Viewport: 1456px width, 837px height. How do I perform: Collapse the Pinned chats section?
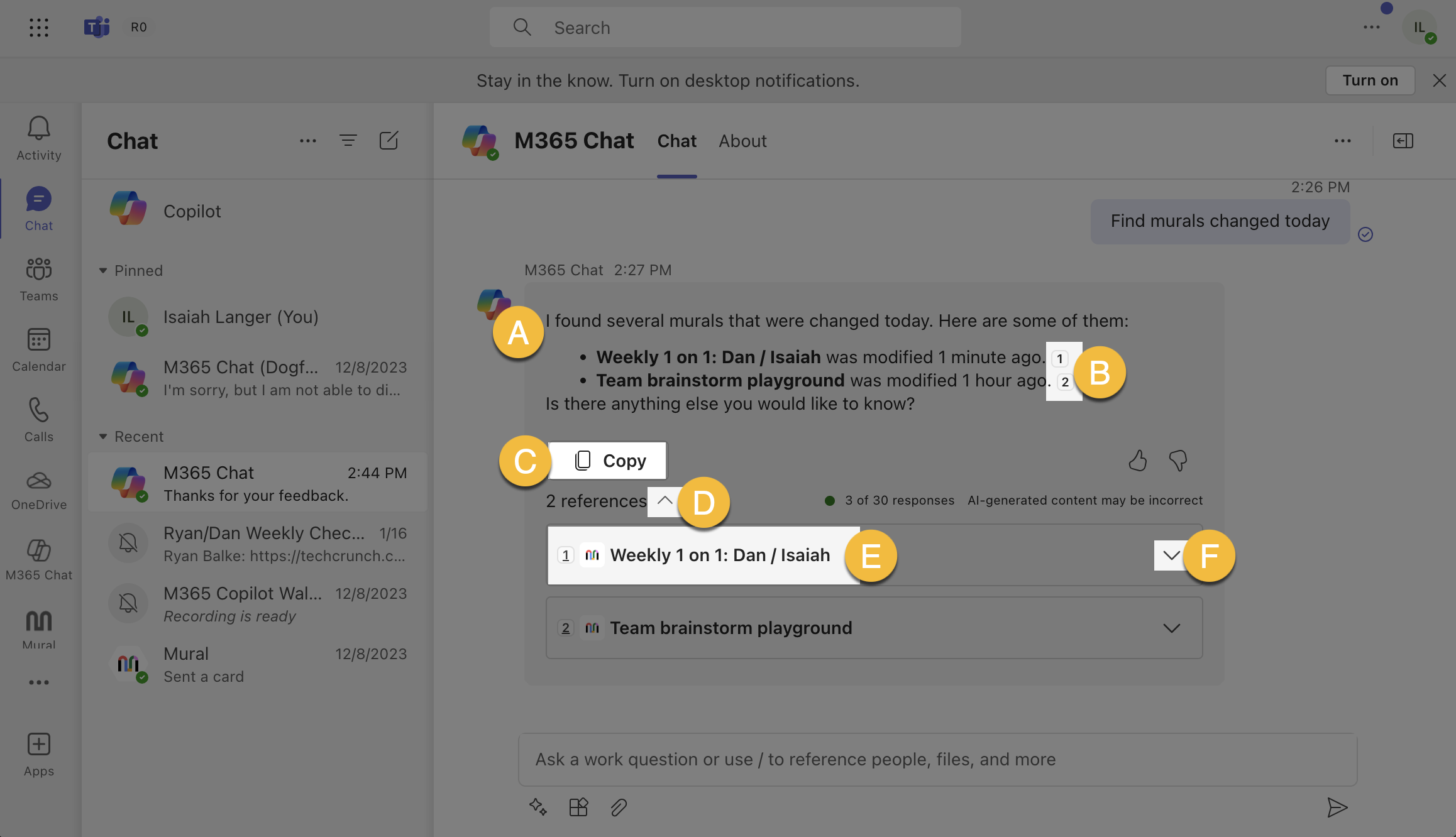point(103,271)
